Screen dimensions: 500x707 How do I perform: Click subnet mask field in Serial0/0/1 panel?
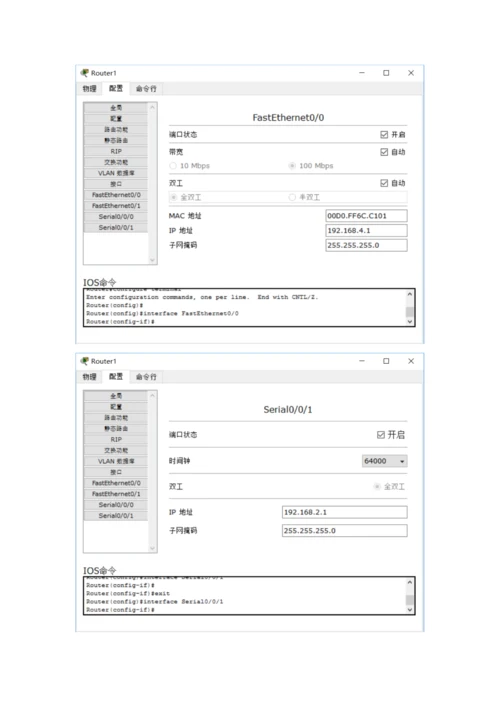pos(344,531)
